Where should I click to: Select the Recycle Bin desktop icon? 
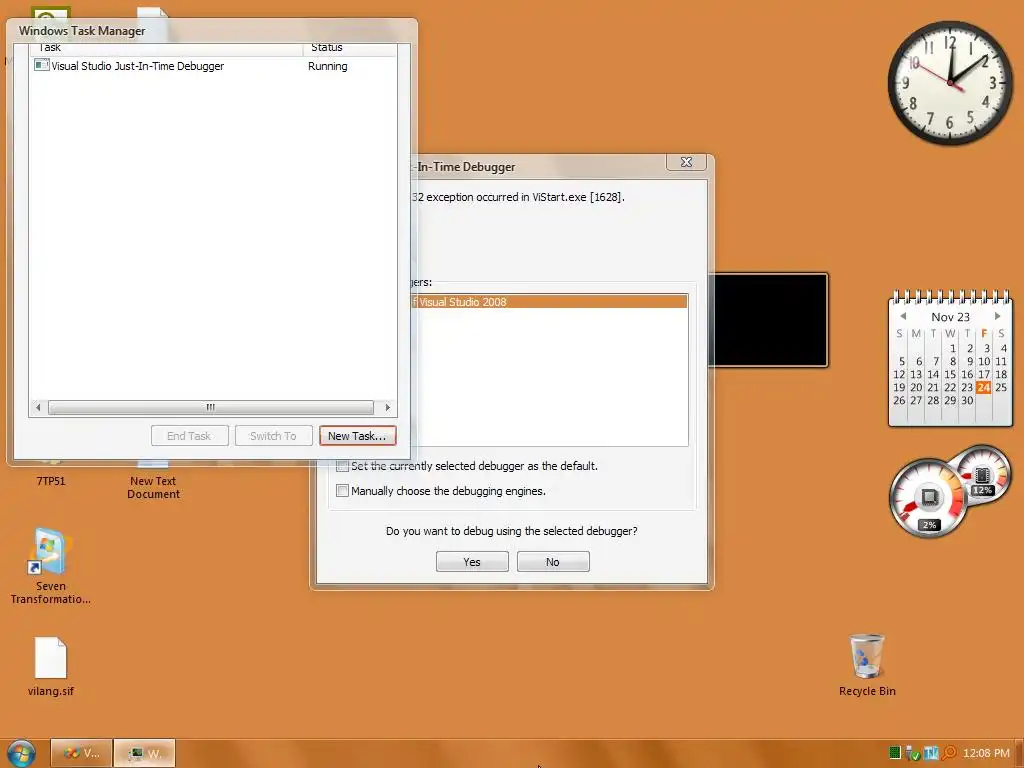pos(867,665)
